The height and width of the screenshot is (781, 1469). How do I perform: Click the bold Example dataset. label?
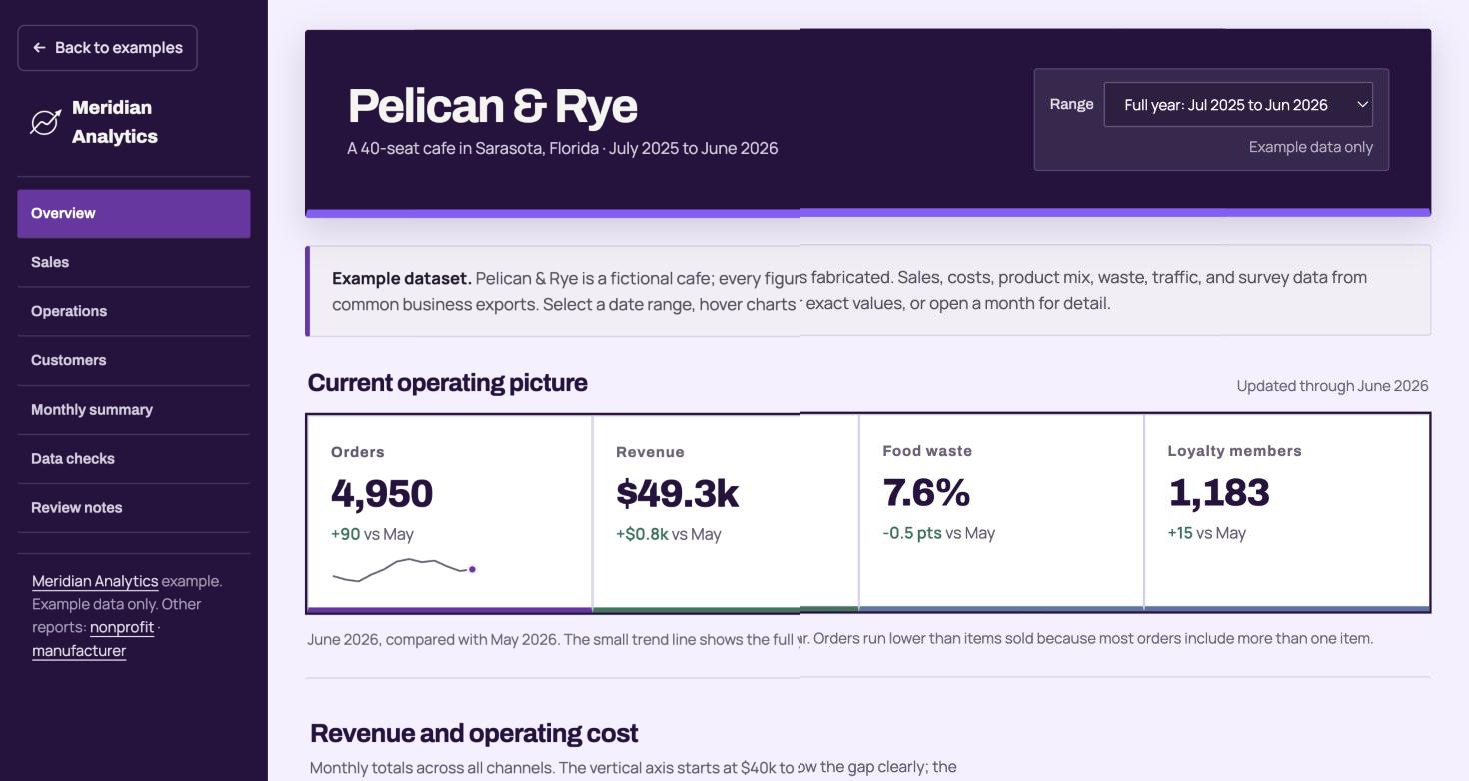[402, 278]
